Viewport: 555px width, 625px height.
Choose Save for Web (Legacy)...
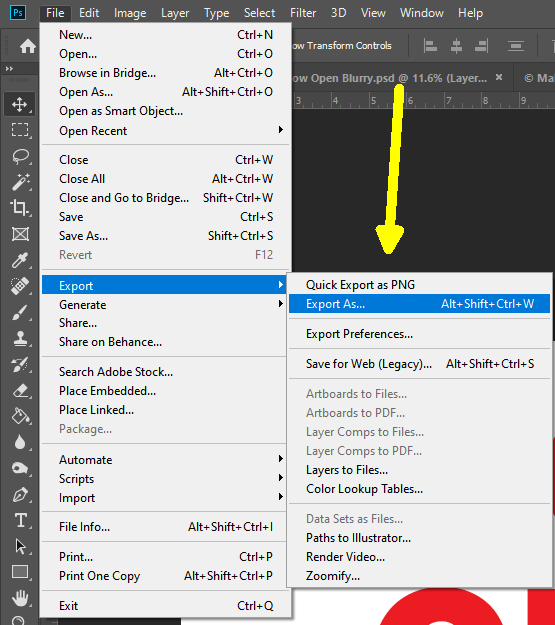pos(419,364)
